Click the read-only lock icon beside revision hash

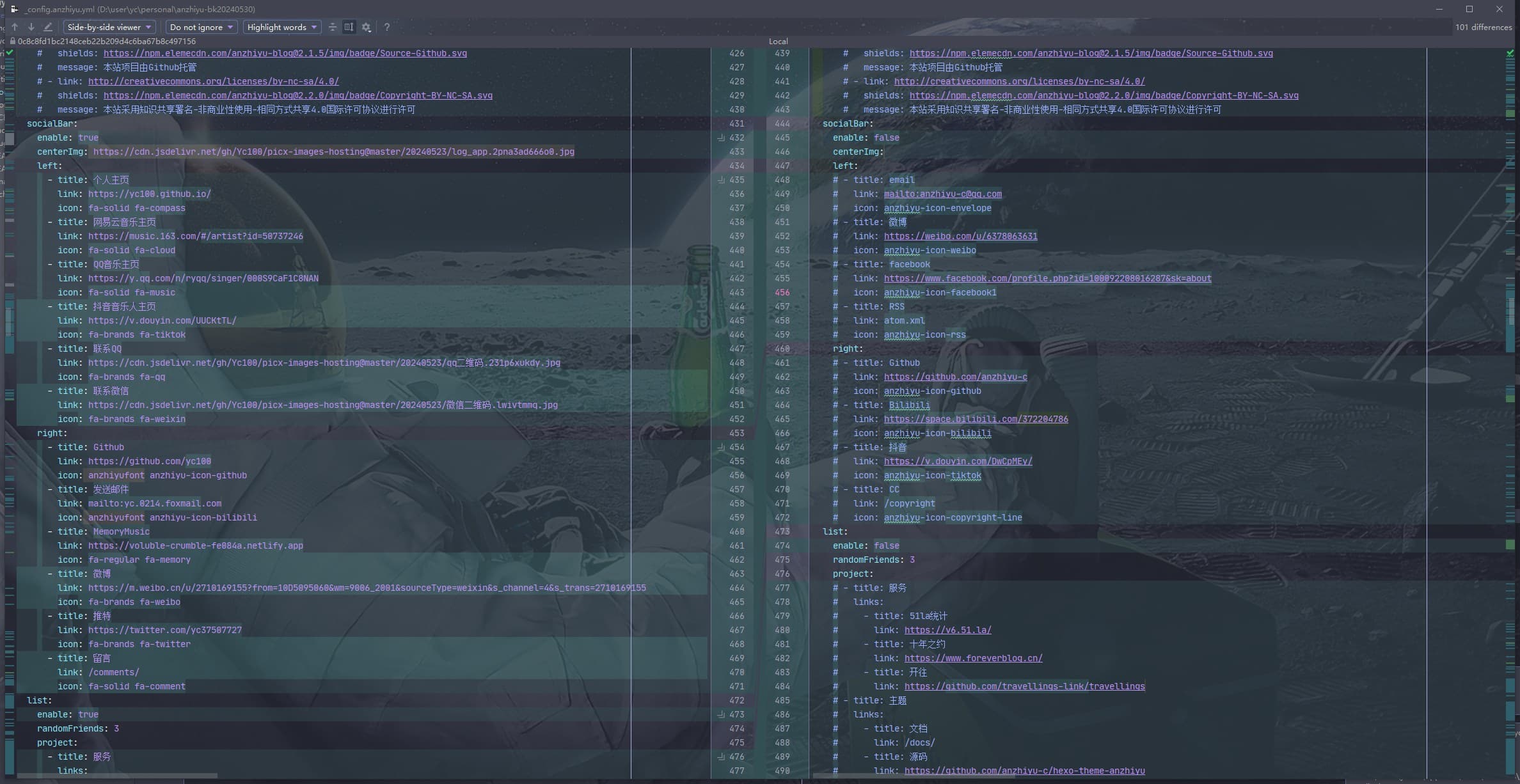pyautogui.click(x=12, y=41)
